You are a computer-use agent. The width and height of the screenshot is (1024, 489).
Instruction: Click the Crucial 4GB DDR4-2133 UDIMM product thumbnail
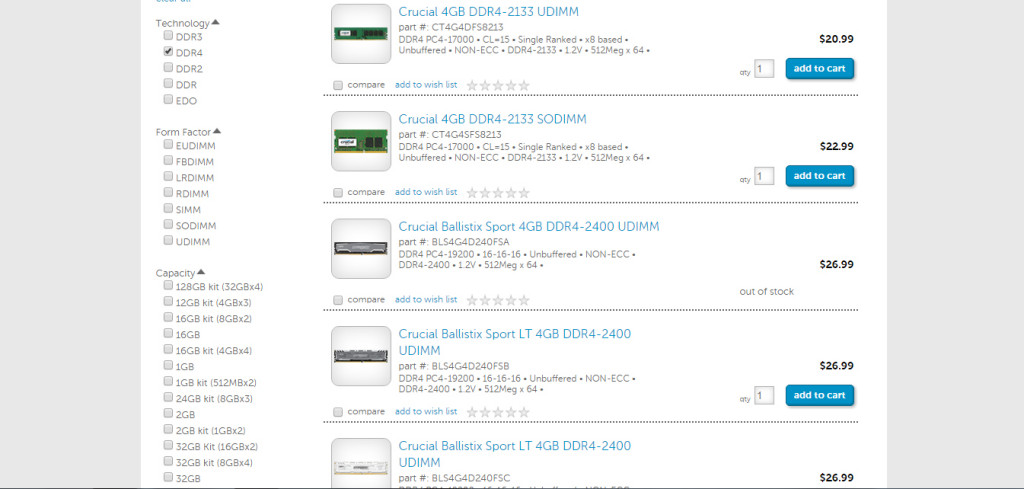[x=361, y=34]
